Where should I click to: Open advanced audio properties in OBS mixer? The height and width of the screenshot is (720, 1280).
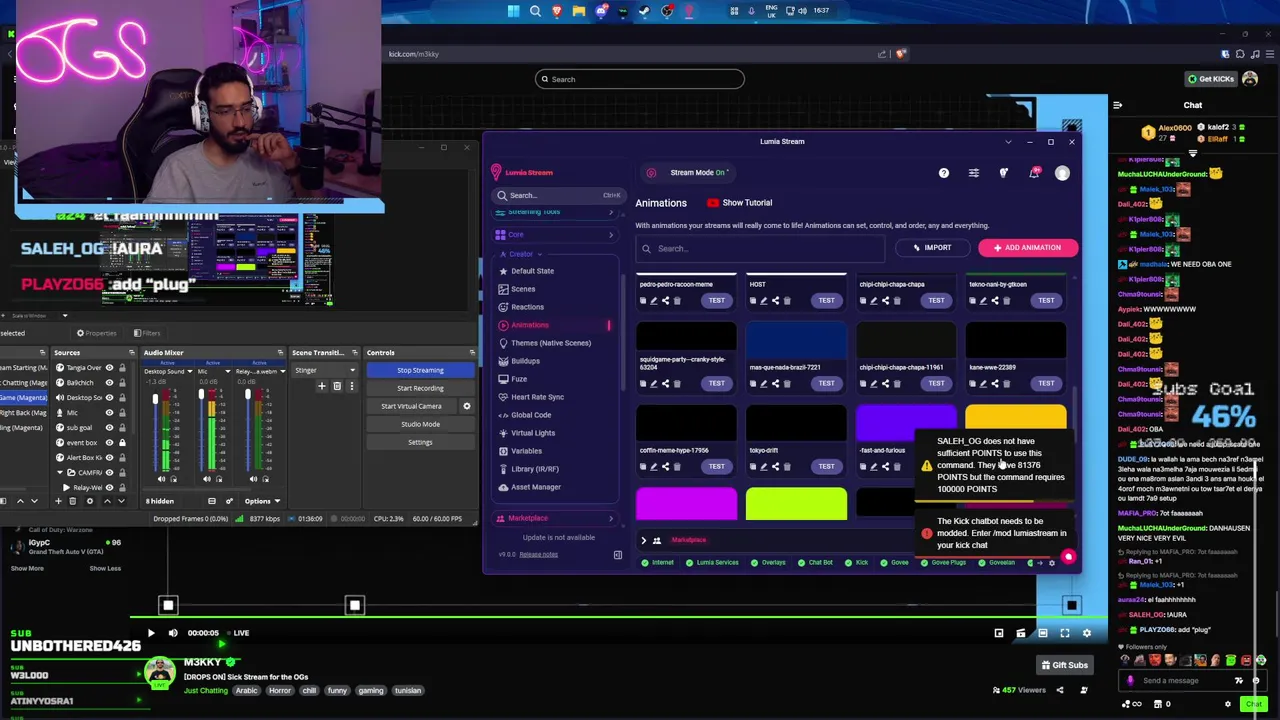pos(229,501)
